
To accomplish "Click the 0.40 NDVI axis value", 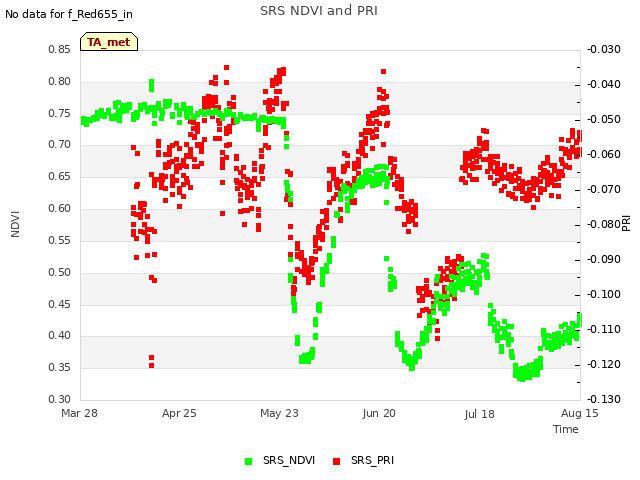I will 60,336.
